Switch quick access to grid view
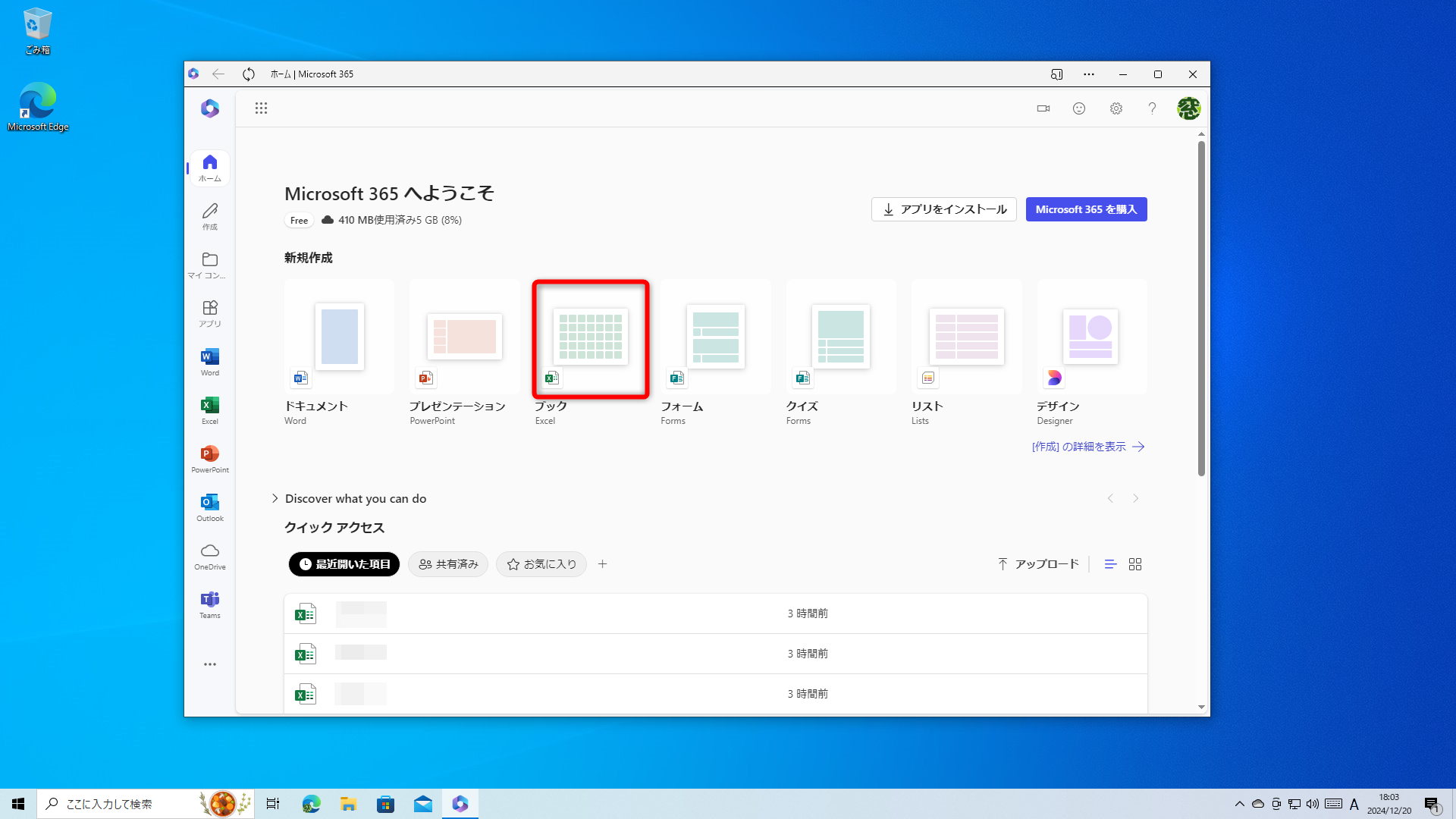Screen dimensions: 1456x819 tap(1135, 563)
